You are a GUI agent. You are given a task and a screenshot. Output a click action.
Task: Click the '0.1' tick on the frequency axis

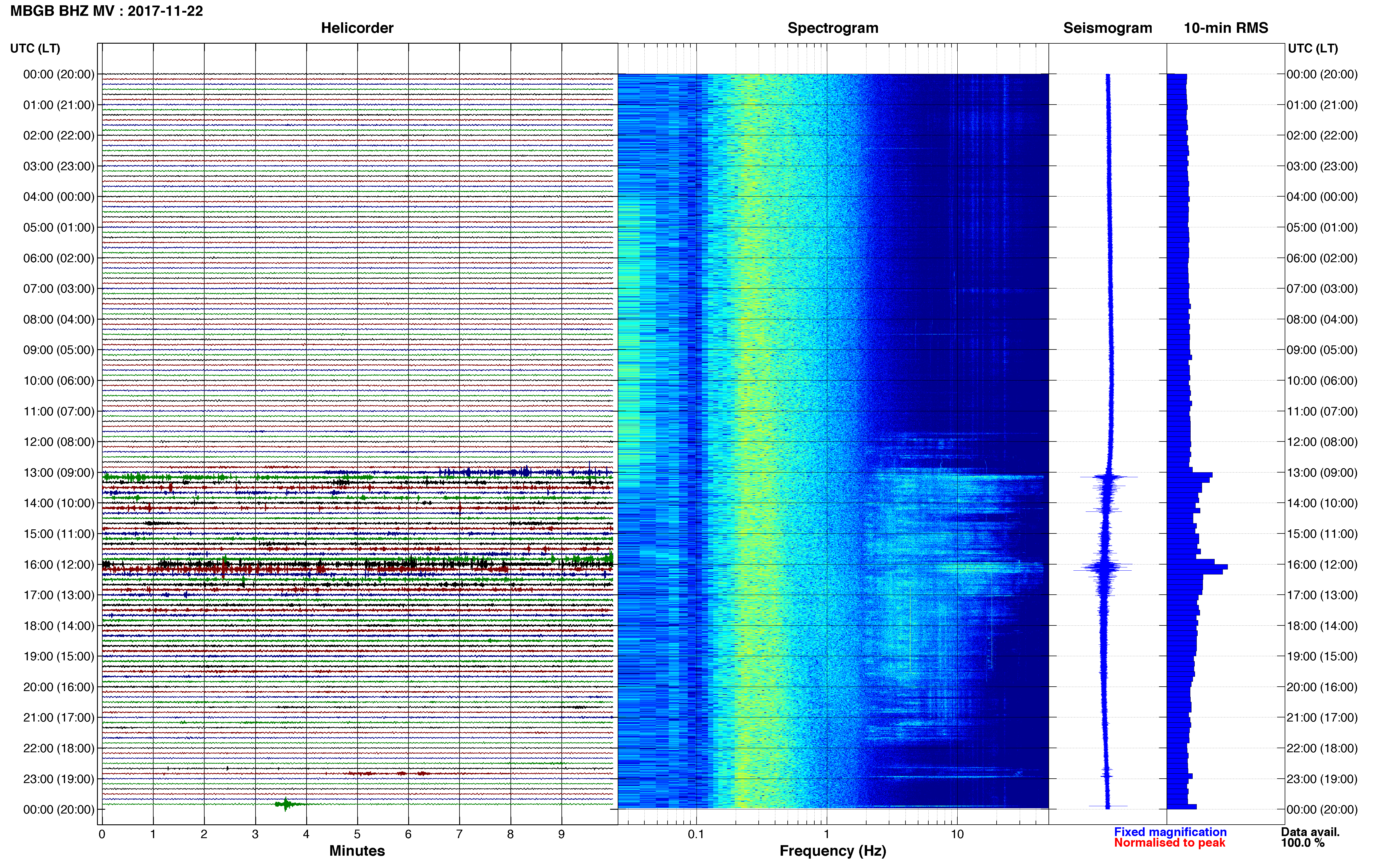point(696,835)
